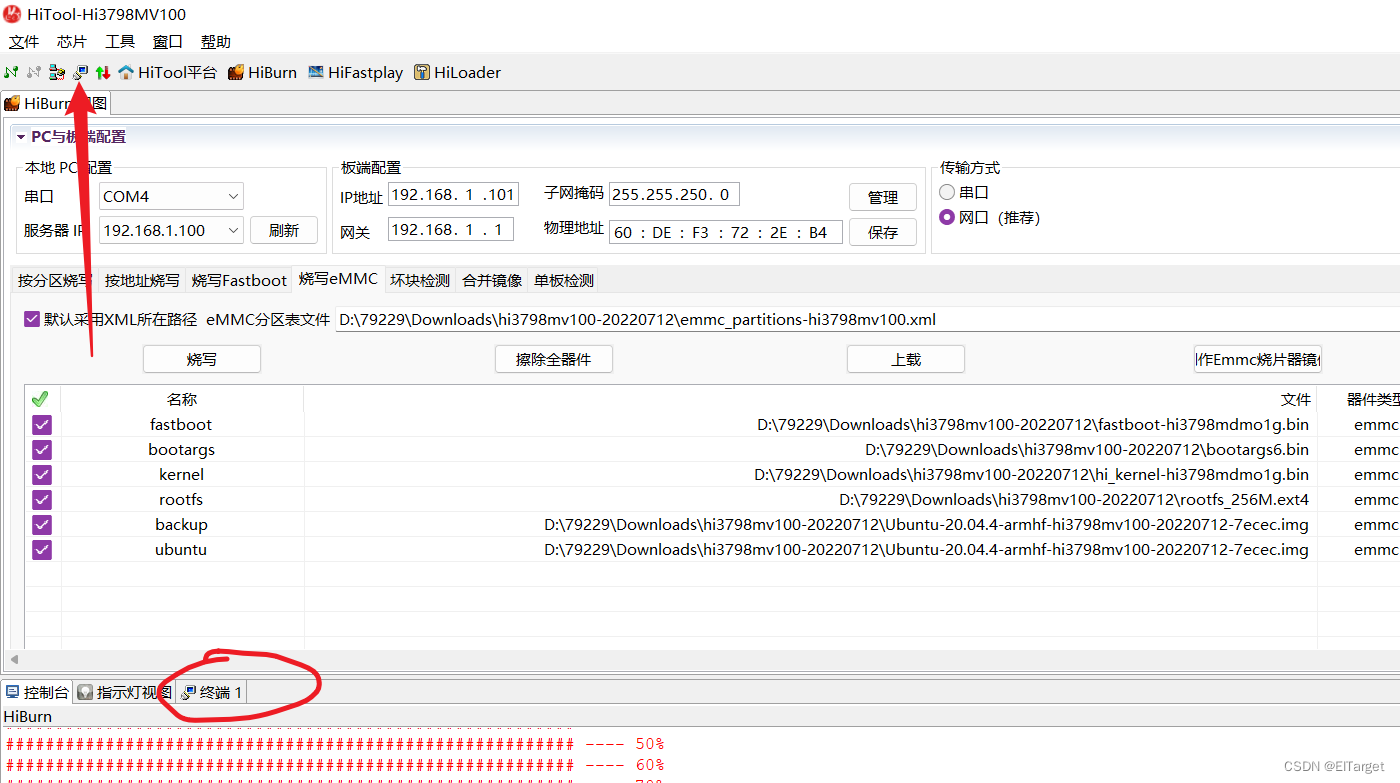Switch to the 指示灯视图 tab
Viewport: 1400px width, 783px height.
tap(125, 692)
